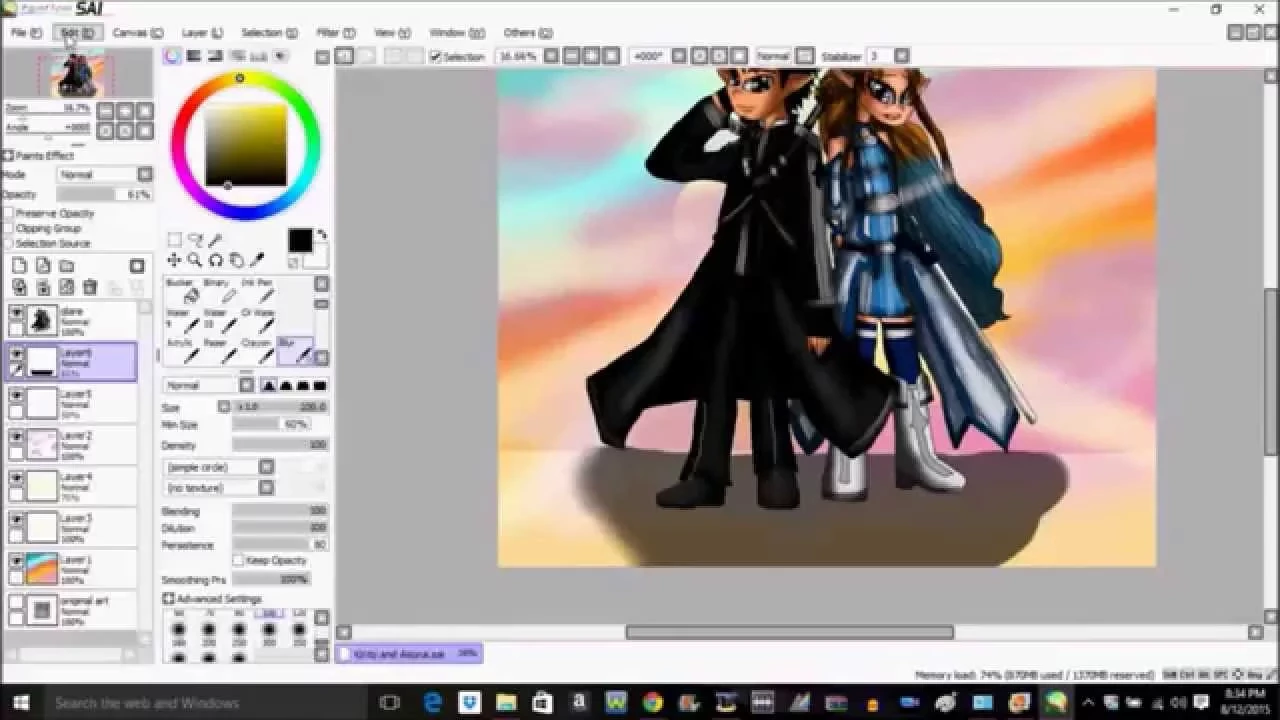Image resolution: width=1280 pixels, height=720 pixels.
Task: Hide Layer2 using its eye icon
Action: (16, 437)
